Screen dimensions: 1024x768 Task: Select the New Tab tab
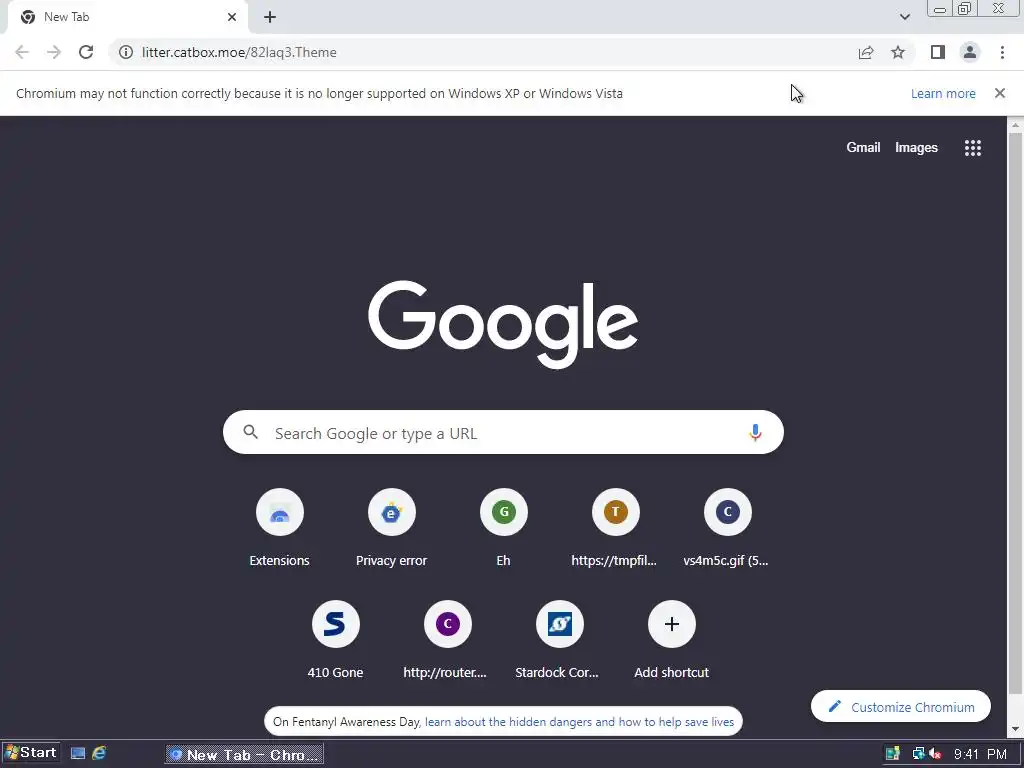point(127,17)
